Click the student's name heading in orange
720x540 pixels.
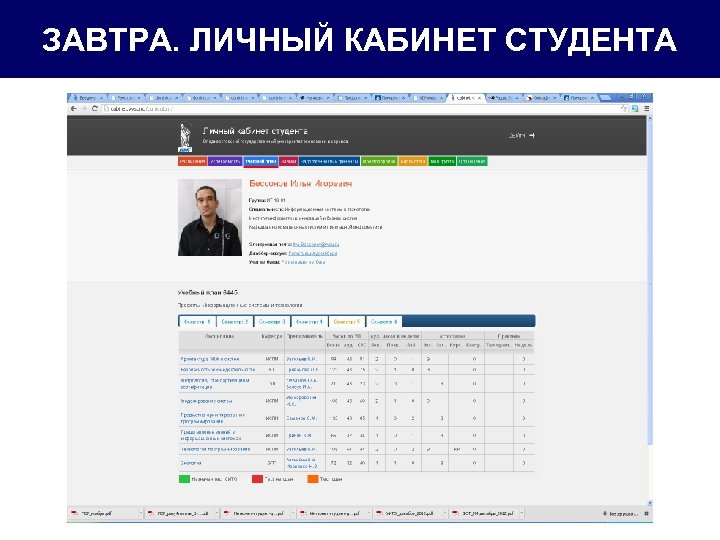coord(301,184)
